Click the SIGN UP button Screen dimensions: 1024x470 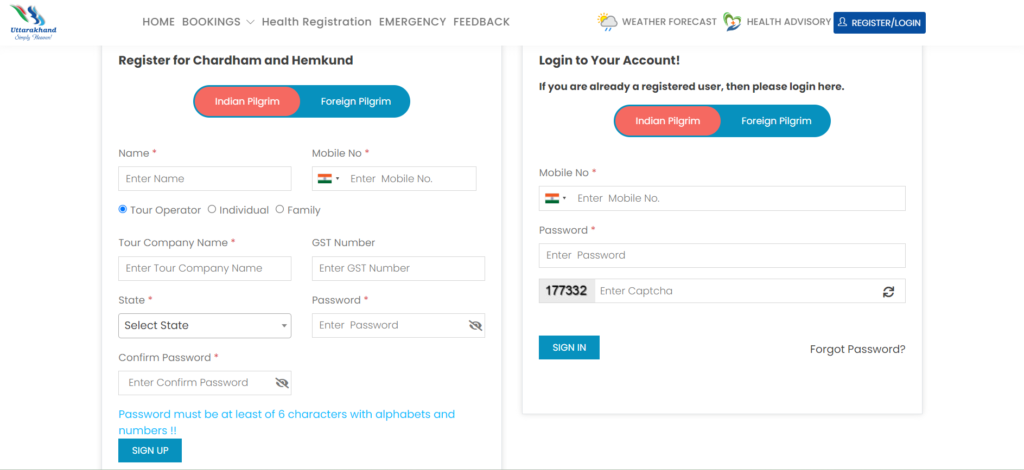150,450
